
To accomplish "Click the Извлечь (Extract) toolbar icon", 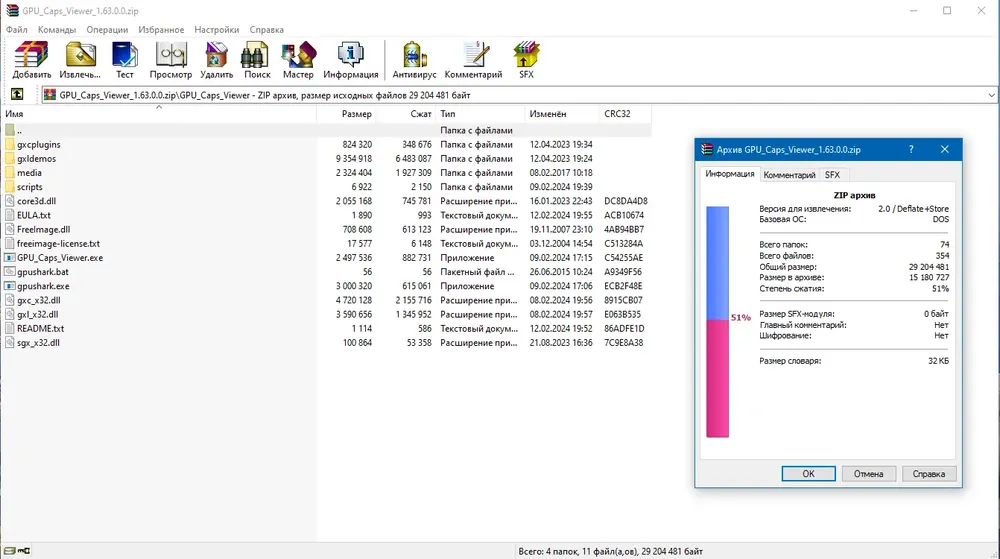I will 80,60.
